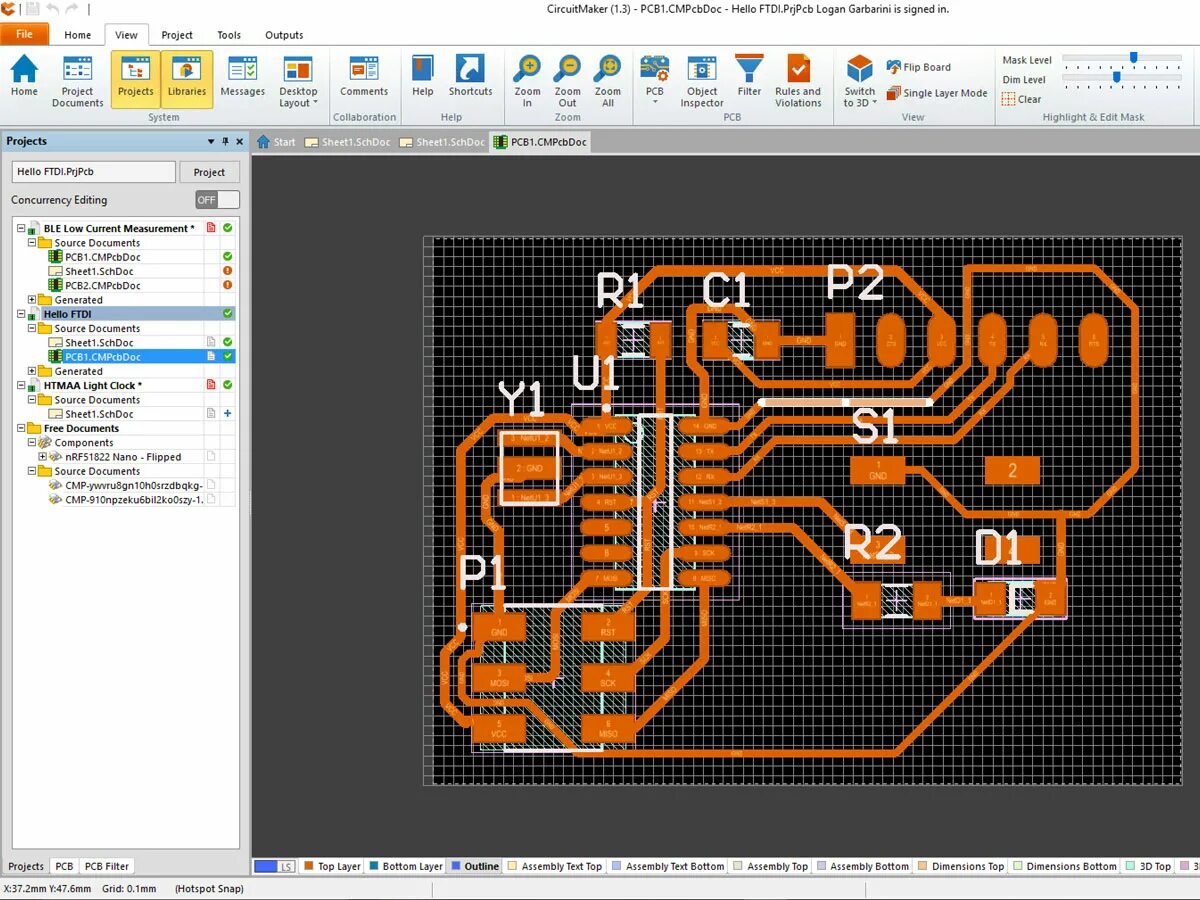The width and height of the screenshot is (1200, 900).
Task: Open Rules and Violations
Action: click(x=798, y=81)
